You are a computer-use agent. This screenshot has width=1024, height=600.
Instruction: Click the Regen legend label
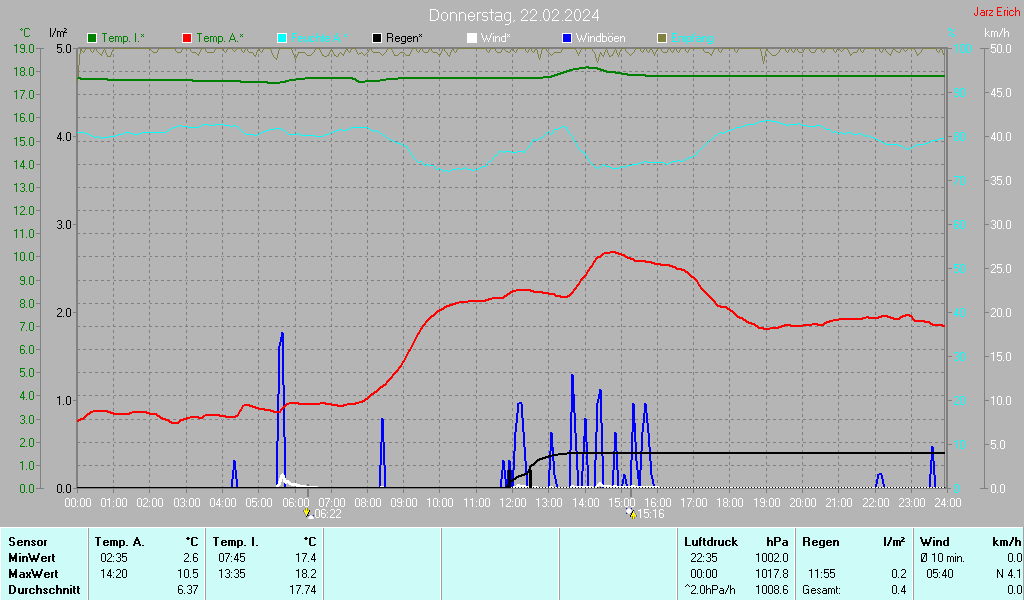pos(404,38)
